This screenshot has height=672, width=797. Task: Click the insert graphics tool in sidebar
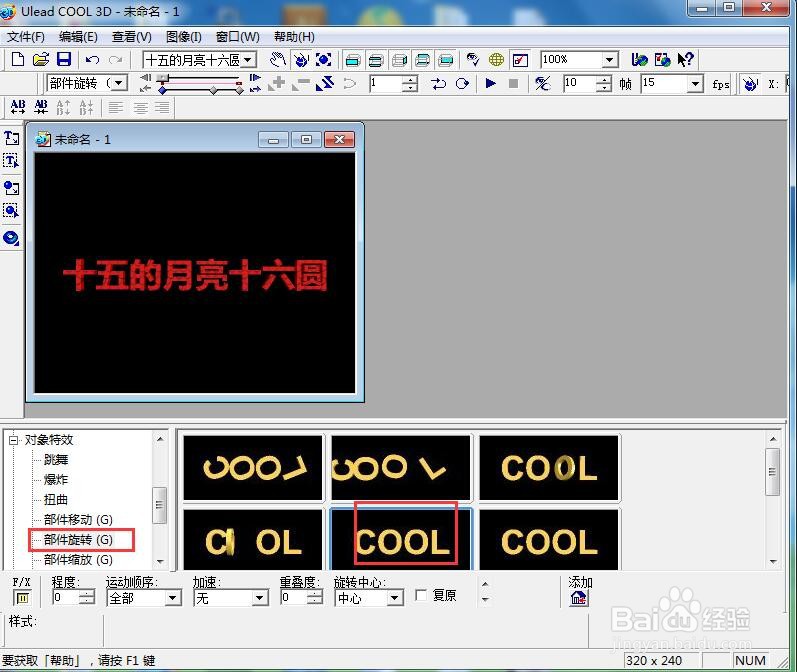pos(12,188)
